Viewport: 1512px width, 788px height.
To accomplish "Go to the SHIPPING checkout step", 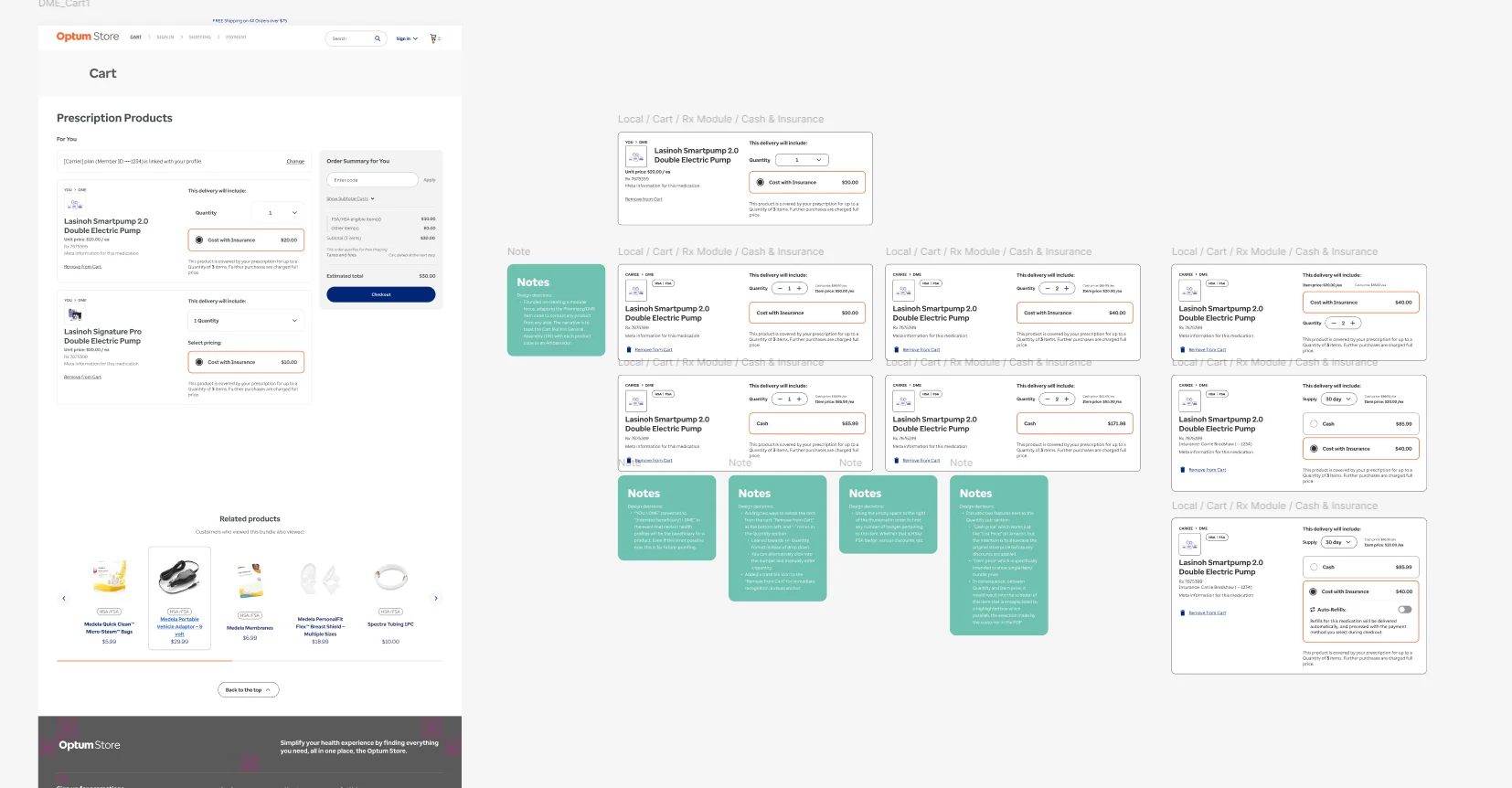I will 199,37.
